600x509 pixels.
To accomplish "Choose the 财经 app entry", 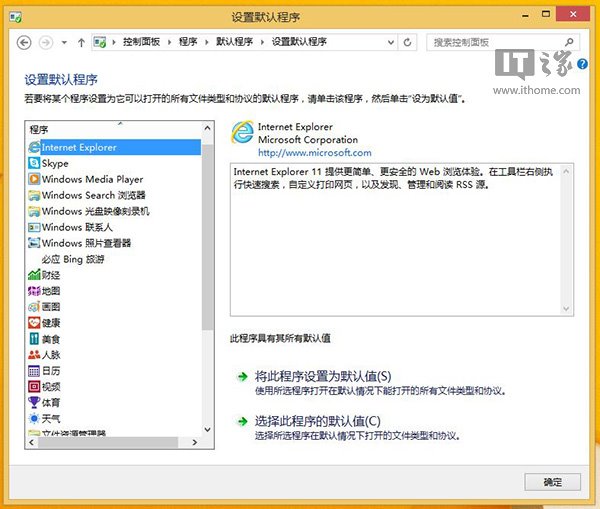I will [50, 275].
